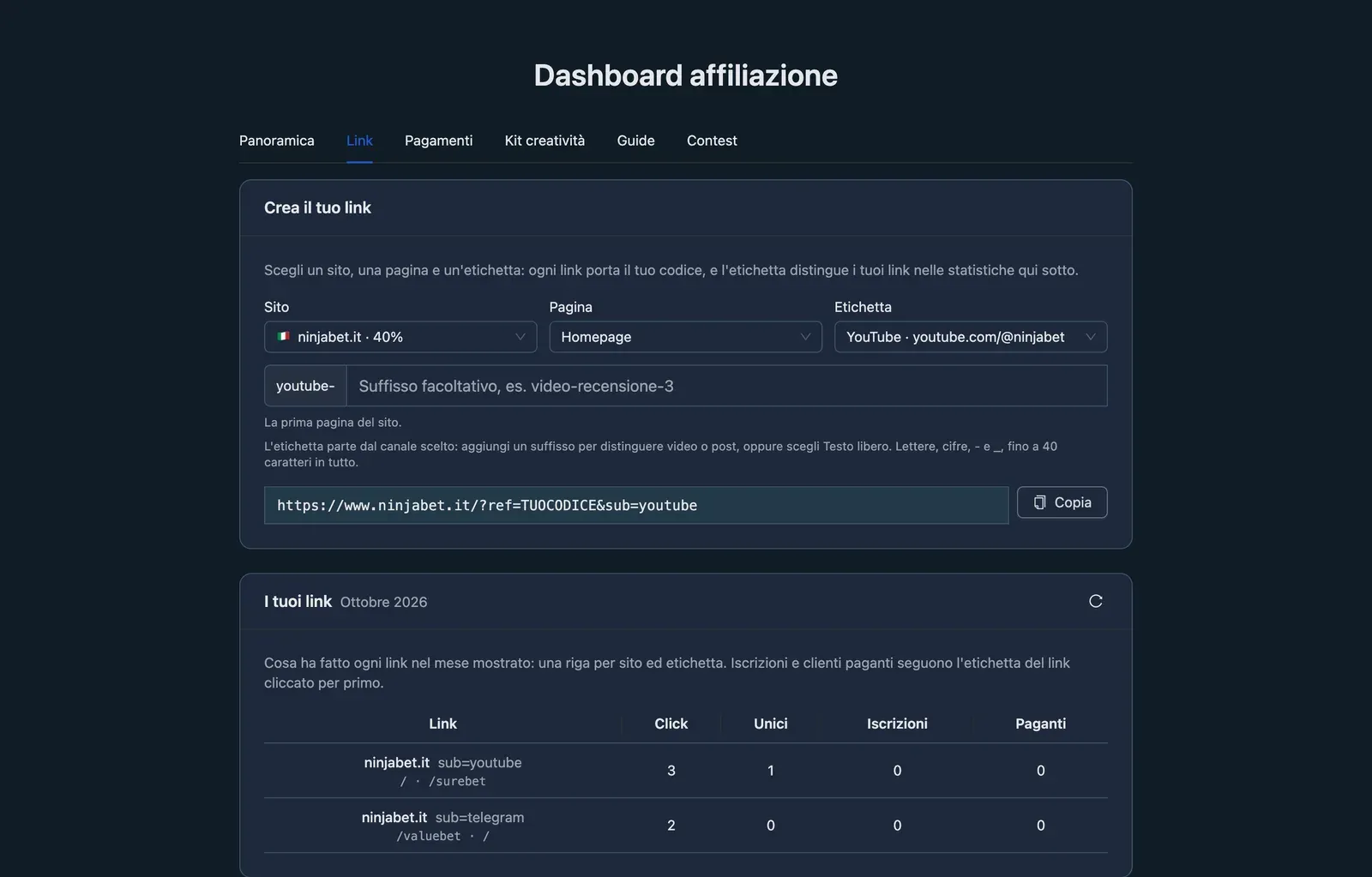This screenshot has width=1372, height=877.
Task: Click the Copia button to copy link
Action: [x=1062, y=502]
